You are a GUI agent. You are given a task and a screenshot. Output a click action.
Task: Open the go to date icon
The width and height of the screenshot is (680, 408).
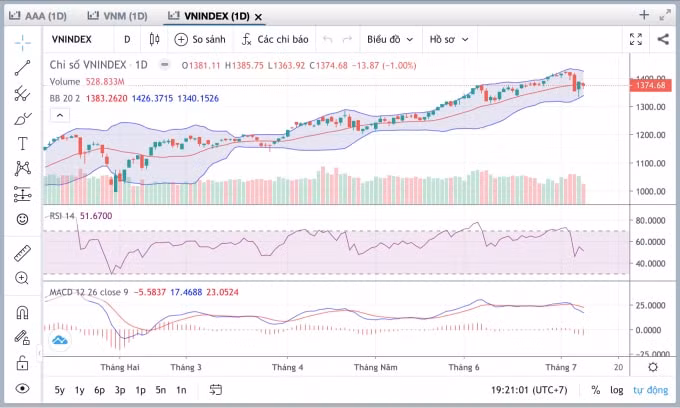216,390
